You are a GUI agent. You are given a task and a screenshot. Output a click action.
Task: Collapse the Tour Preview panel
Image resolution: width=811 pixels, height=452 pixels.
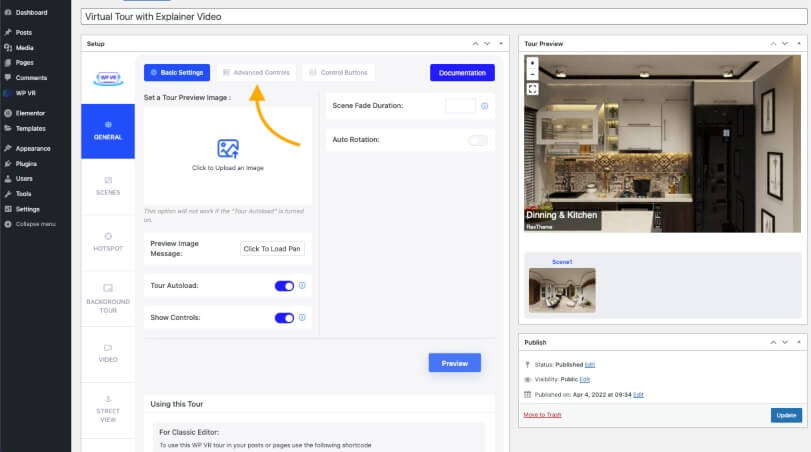pyautogui.click(x=799, y=44)
